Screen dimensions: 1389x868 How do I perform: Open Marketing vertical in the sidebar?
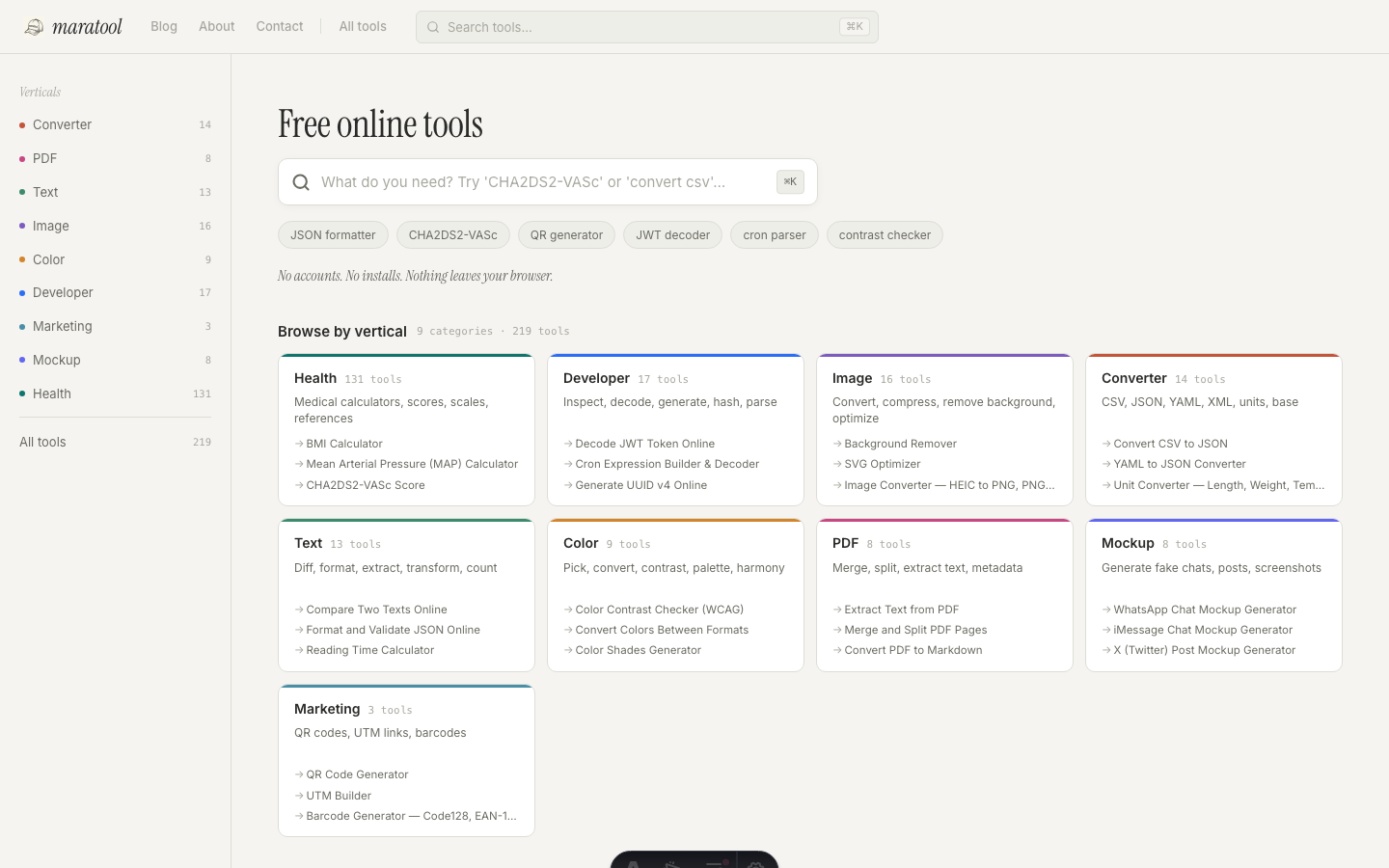click(x=116, y=326)
